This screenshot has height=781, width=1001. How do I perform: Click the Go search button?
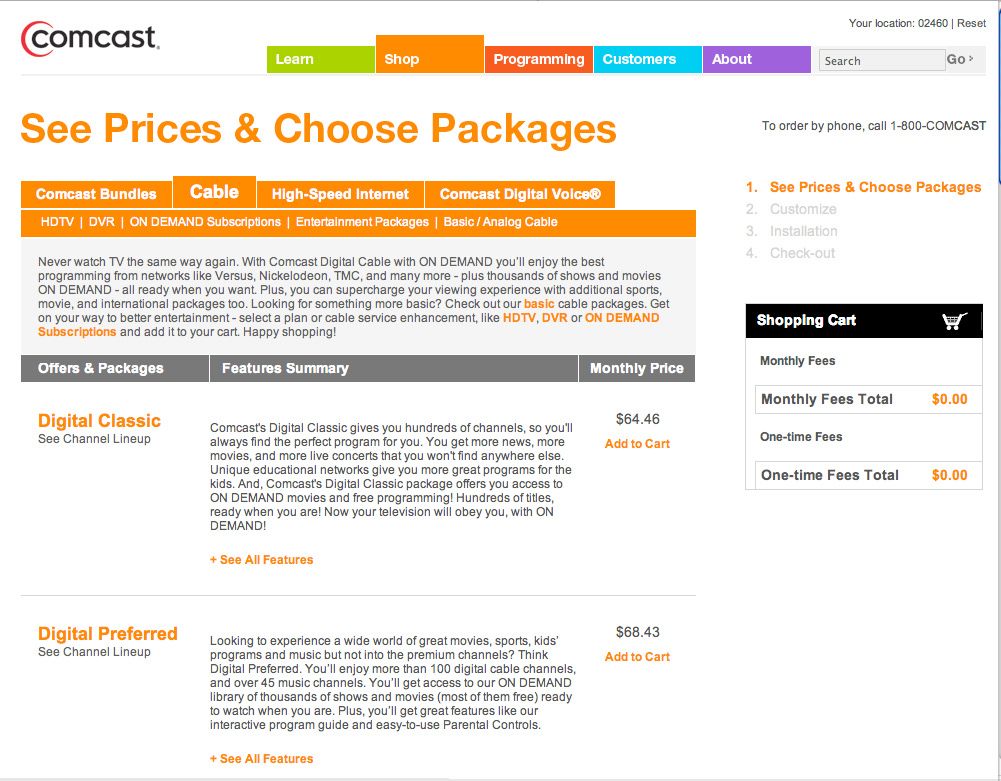(x=959, y=60)
